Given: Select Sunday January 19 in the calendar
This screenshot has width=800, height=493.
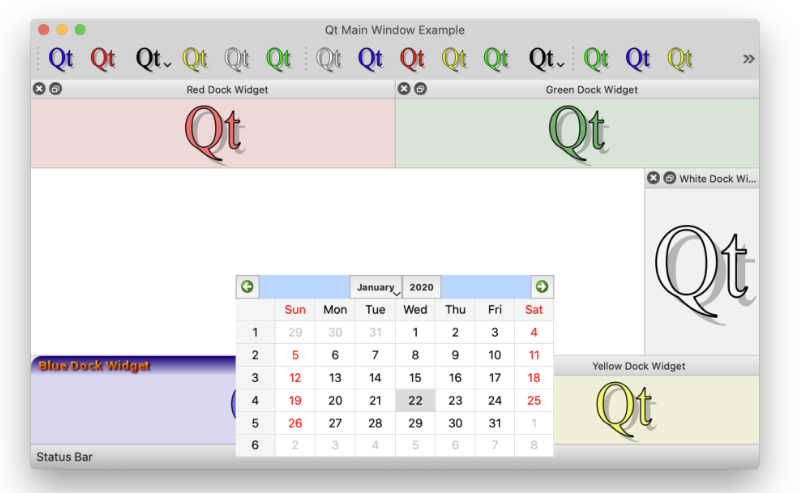Looking at the screenshot, I should [295, 401].
